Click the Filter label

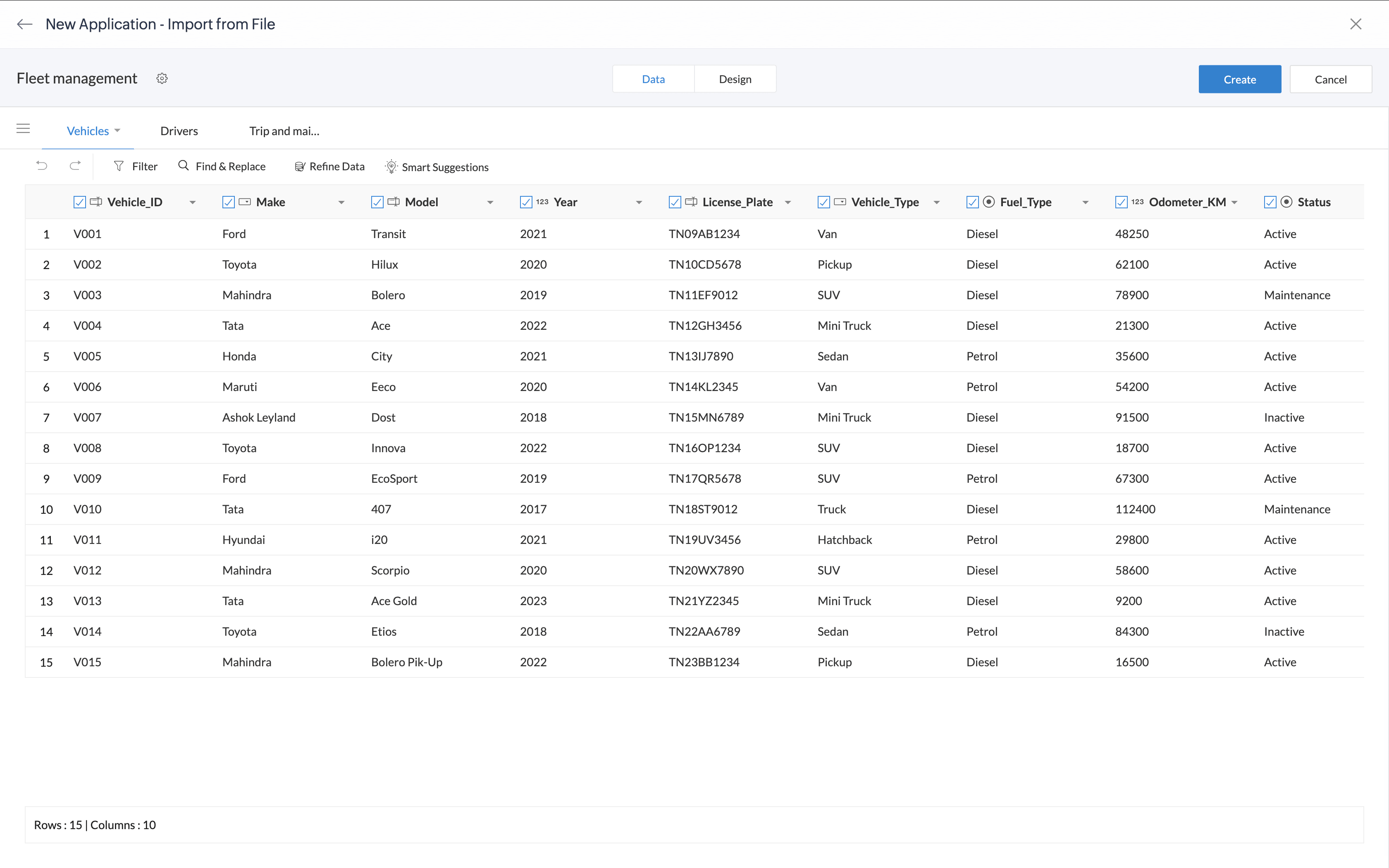point(145,167)
